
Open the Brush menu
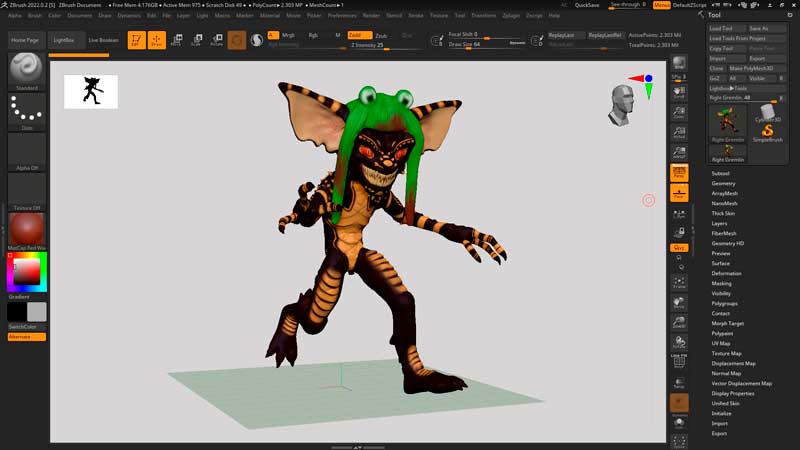click(x=35, y=15)
